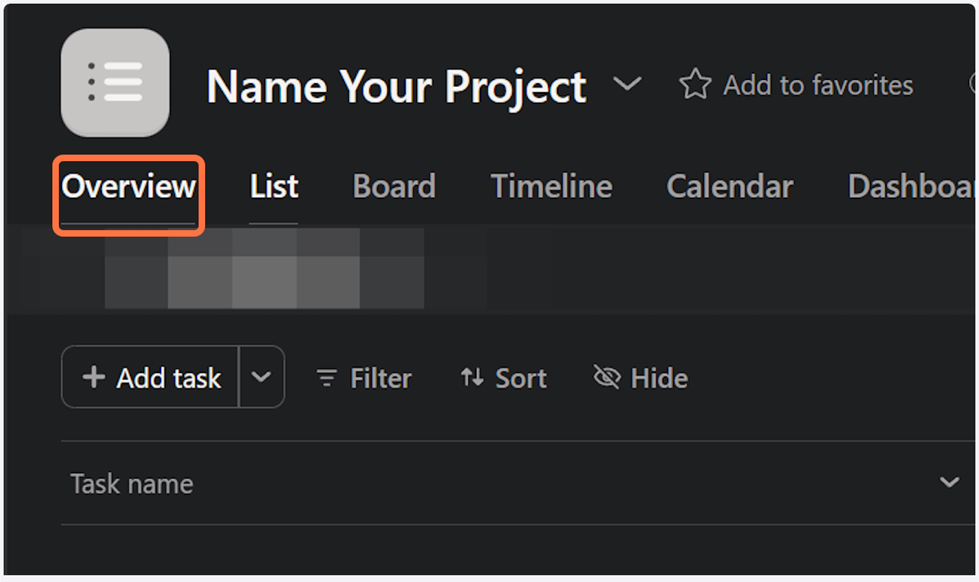979x582 pixels.
Task: Click the plus icon in Add task
Action: tap(94, 377)
